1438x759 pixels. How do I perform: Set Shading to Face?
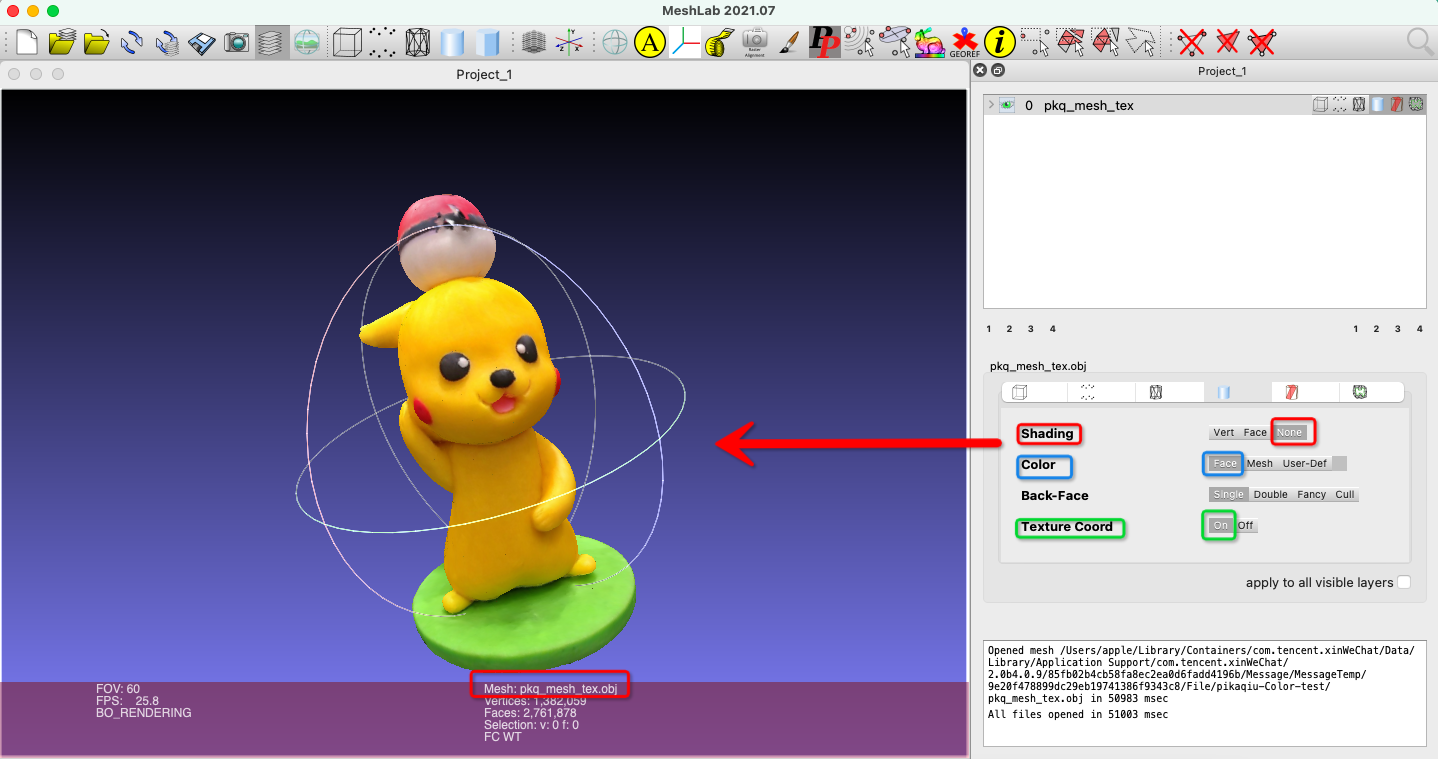[x=1255, y=433]
